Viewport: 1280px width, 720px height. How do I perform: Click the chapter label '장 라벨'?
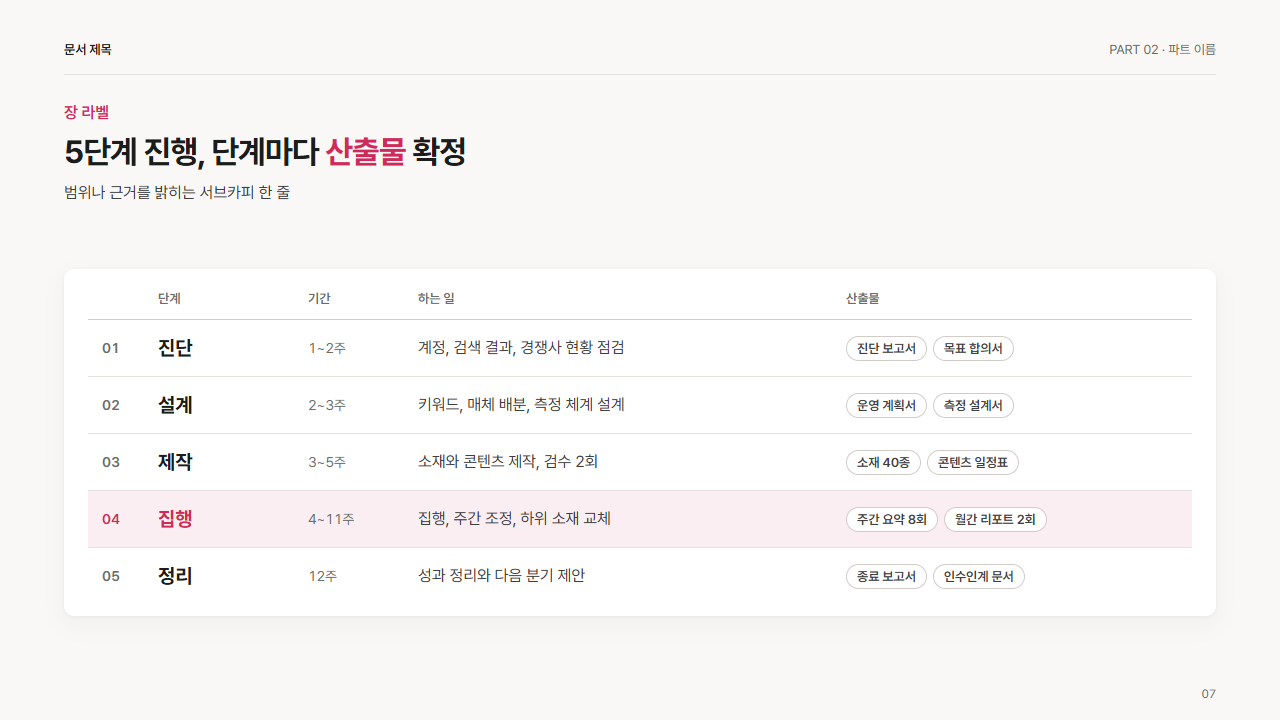coord(86,112)
